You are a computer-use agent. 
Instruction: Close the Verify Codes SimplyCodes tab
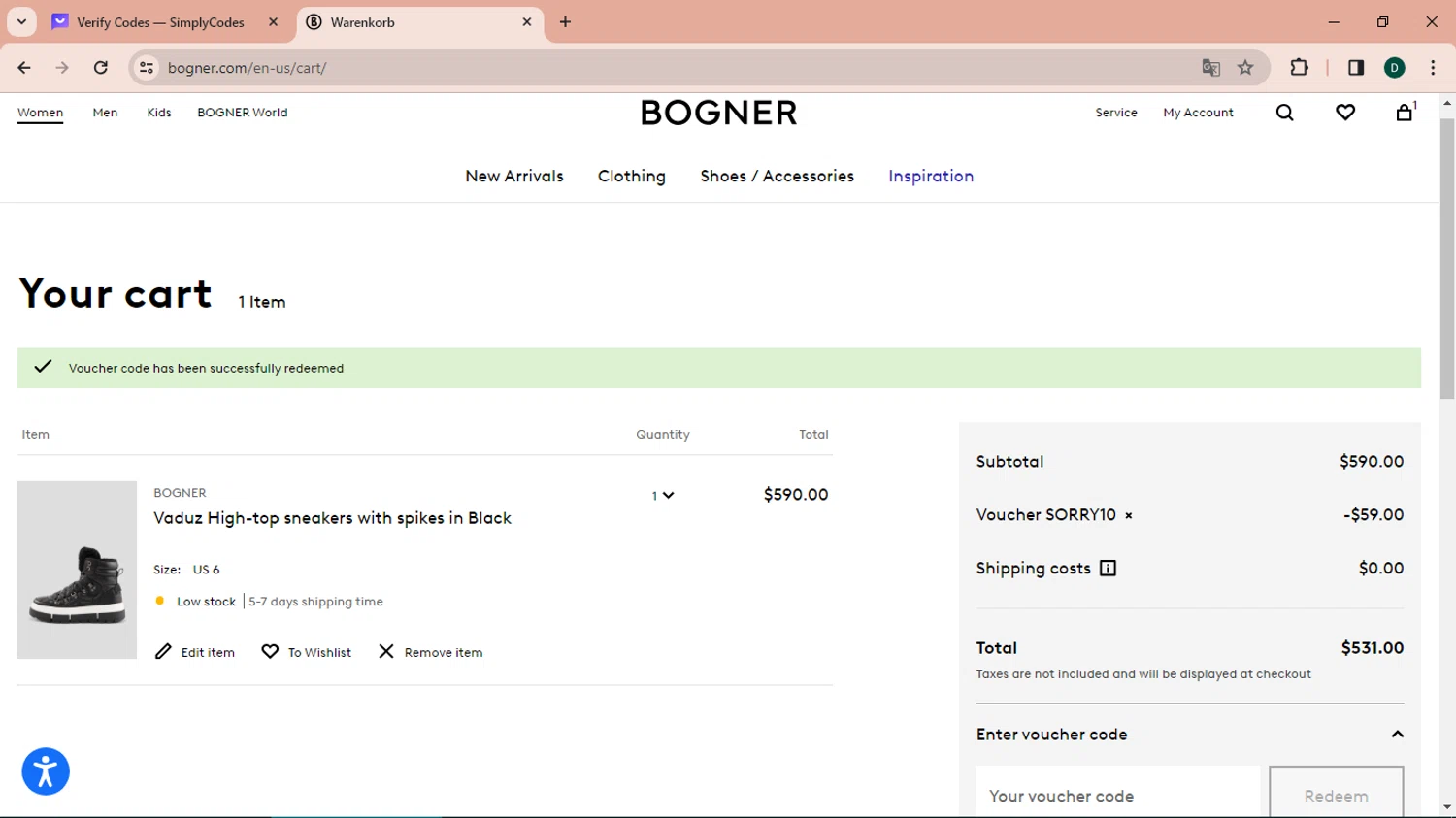pyautogui.click(x=274, y=21)
